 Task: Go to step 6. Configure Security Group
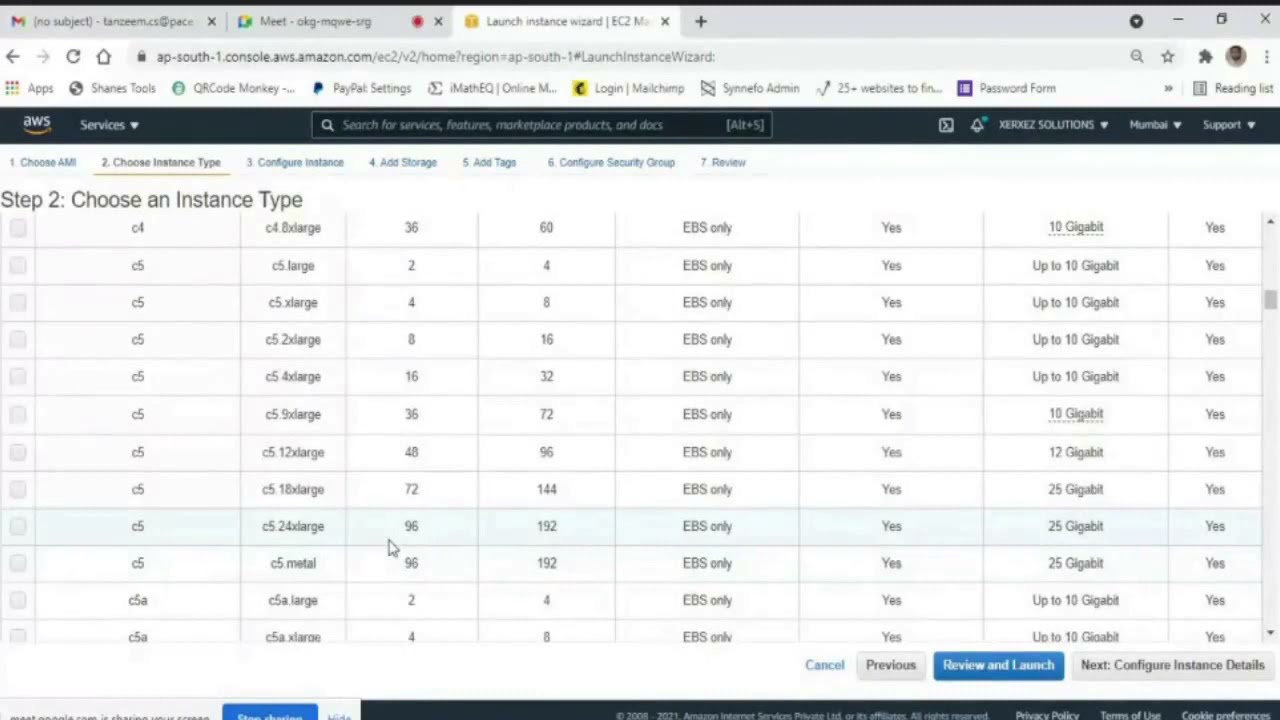point(611,162)
